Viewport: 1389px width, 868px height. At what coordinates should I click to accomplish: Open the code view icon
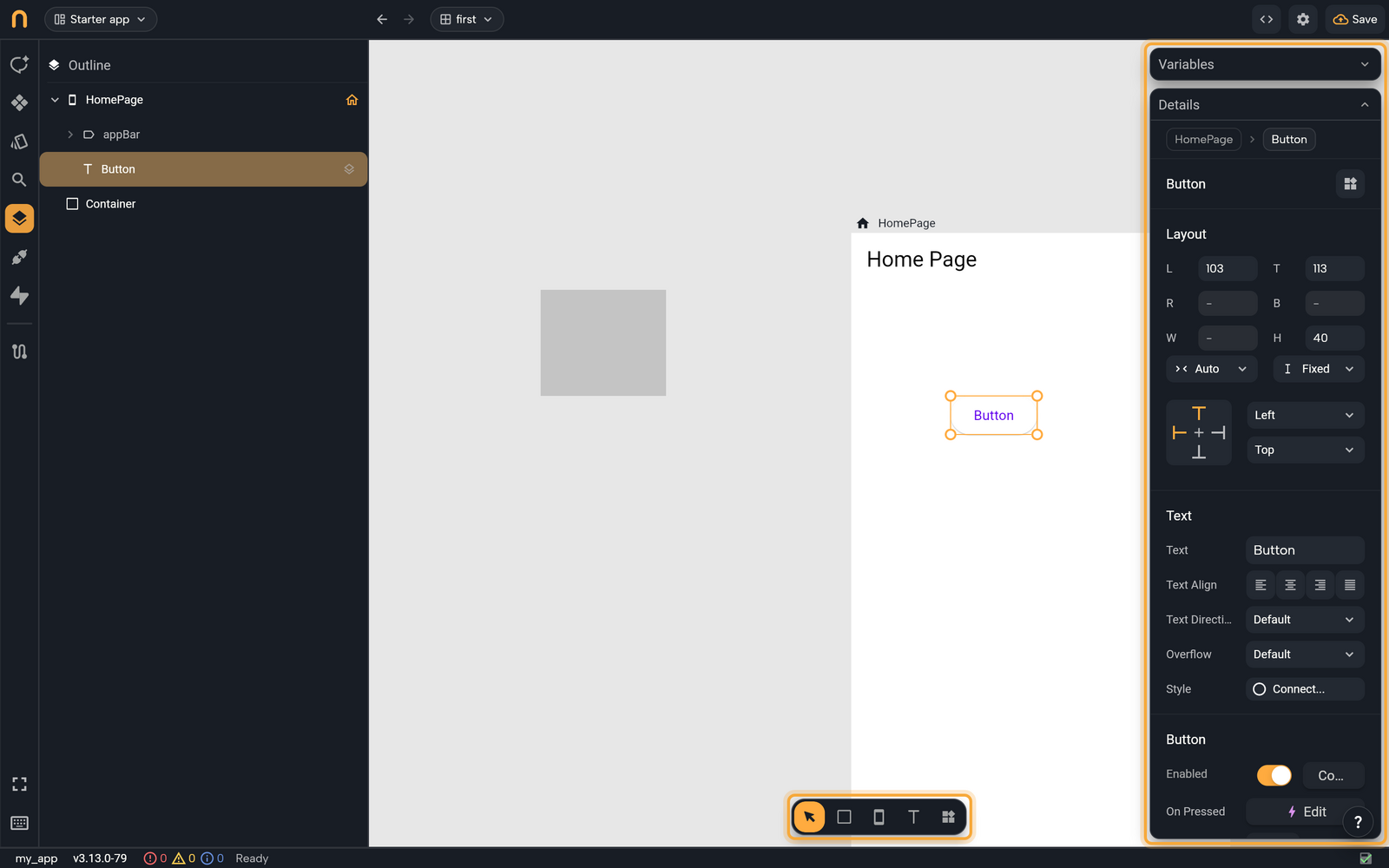tap(1267, 19)
